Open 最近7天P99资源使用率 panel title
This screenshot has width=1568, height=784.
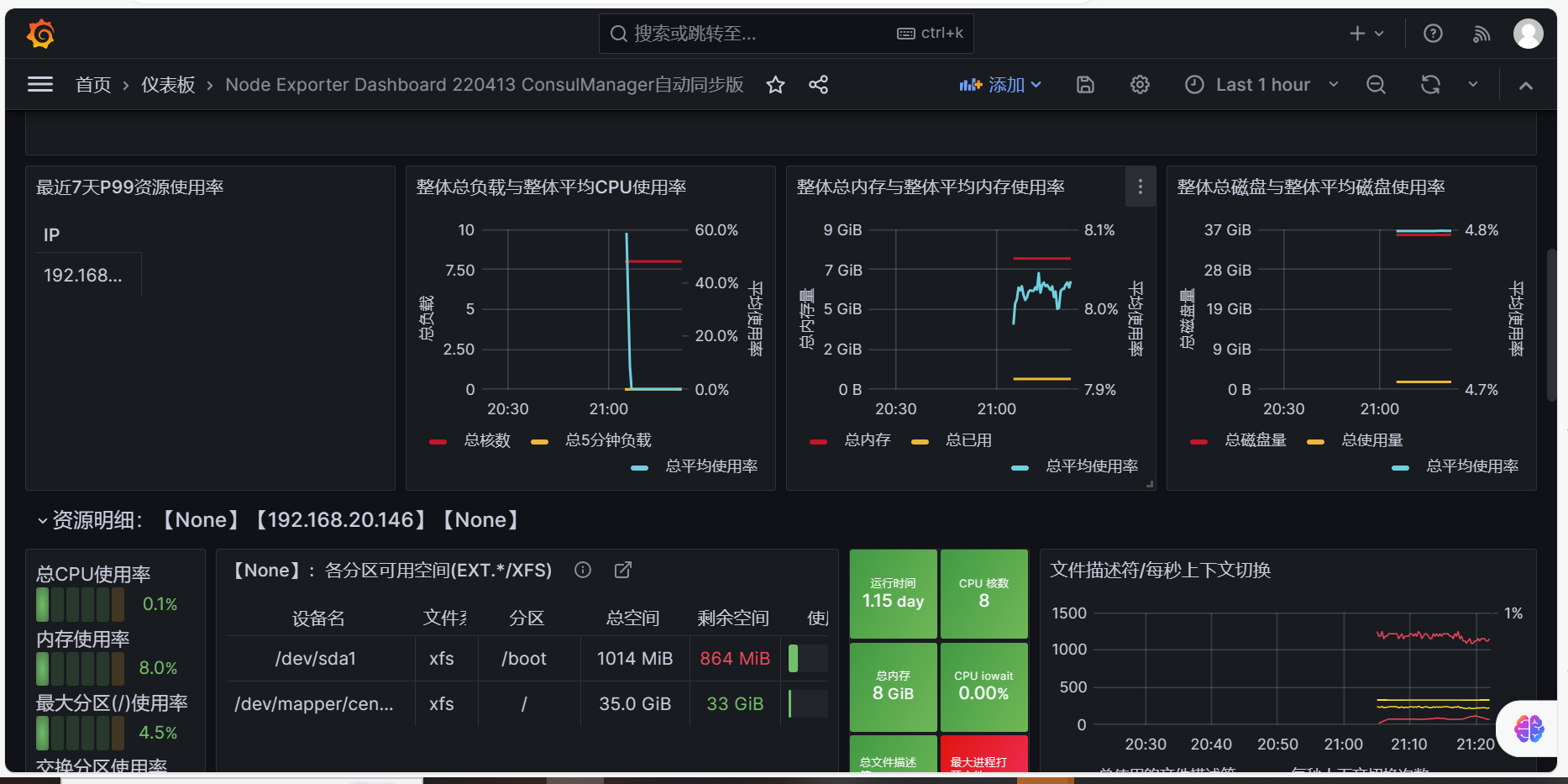click(x=130, y=187)
